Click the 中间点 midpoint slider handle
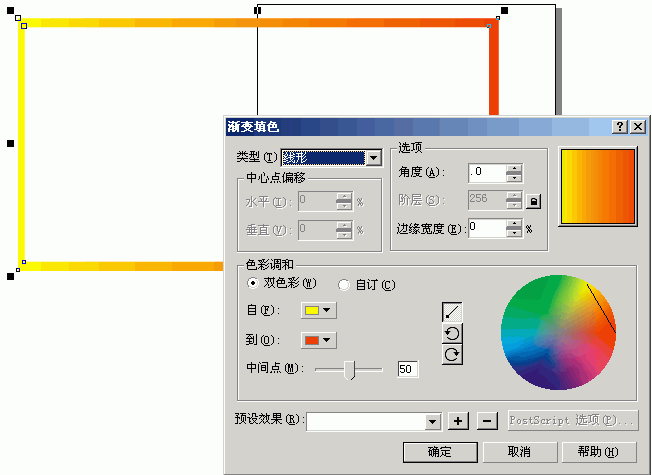 click(350, 370)
